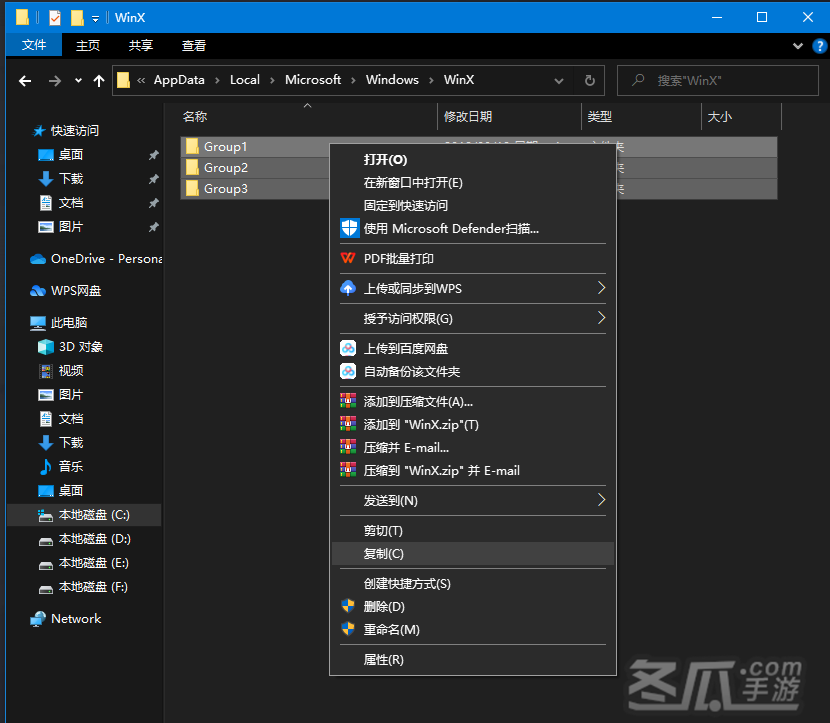Click chevron after AppData in address bar
Viewport: 830px width, 723px height.
tap(217, 80)
